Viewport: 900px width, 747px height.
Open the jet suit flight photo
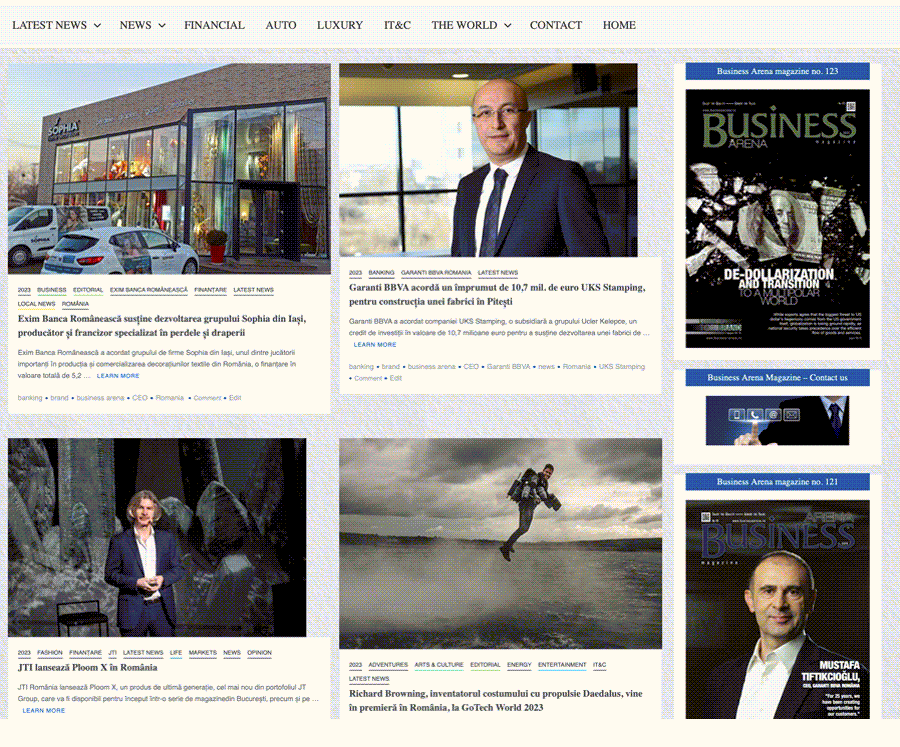pyautogui.click(x=501, y=544)
